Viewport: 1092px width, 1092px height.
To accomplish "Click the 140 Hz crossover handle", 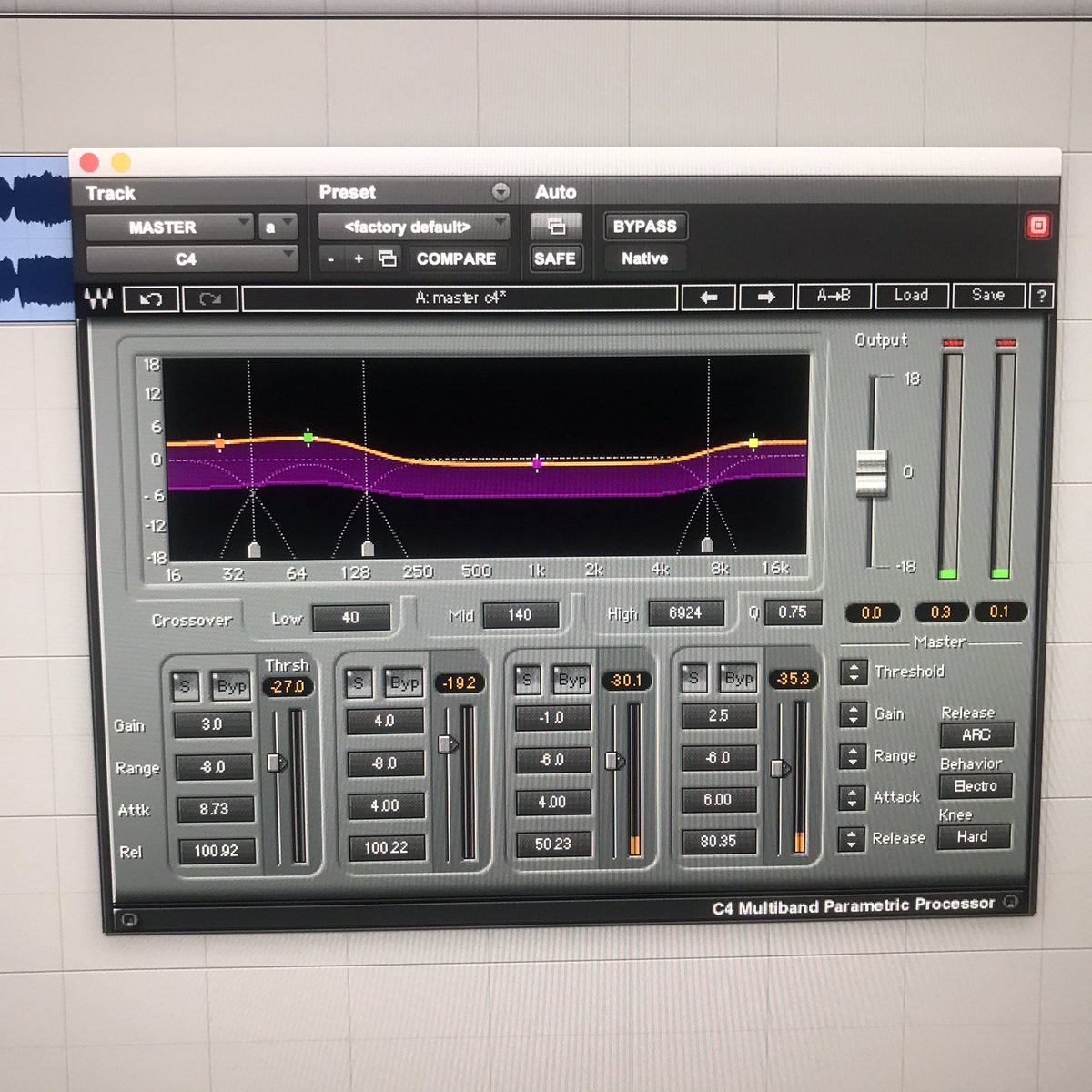I will pos(368,548).
